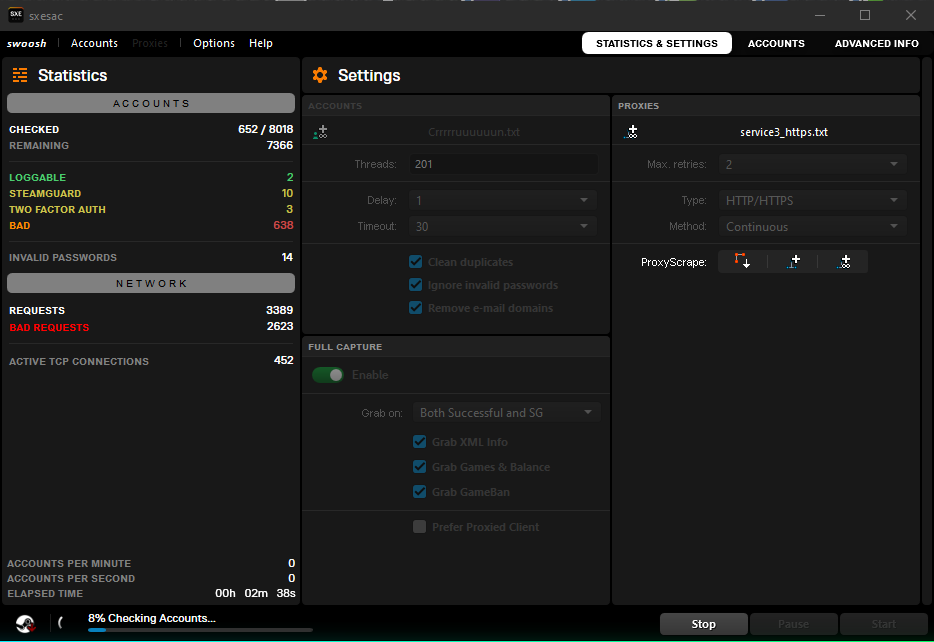Click the load proxies file icon
This screenshot has height=642, width=934.
631,132
